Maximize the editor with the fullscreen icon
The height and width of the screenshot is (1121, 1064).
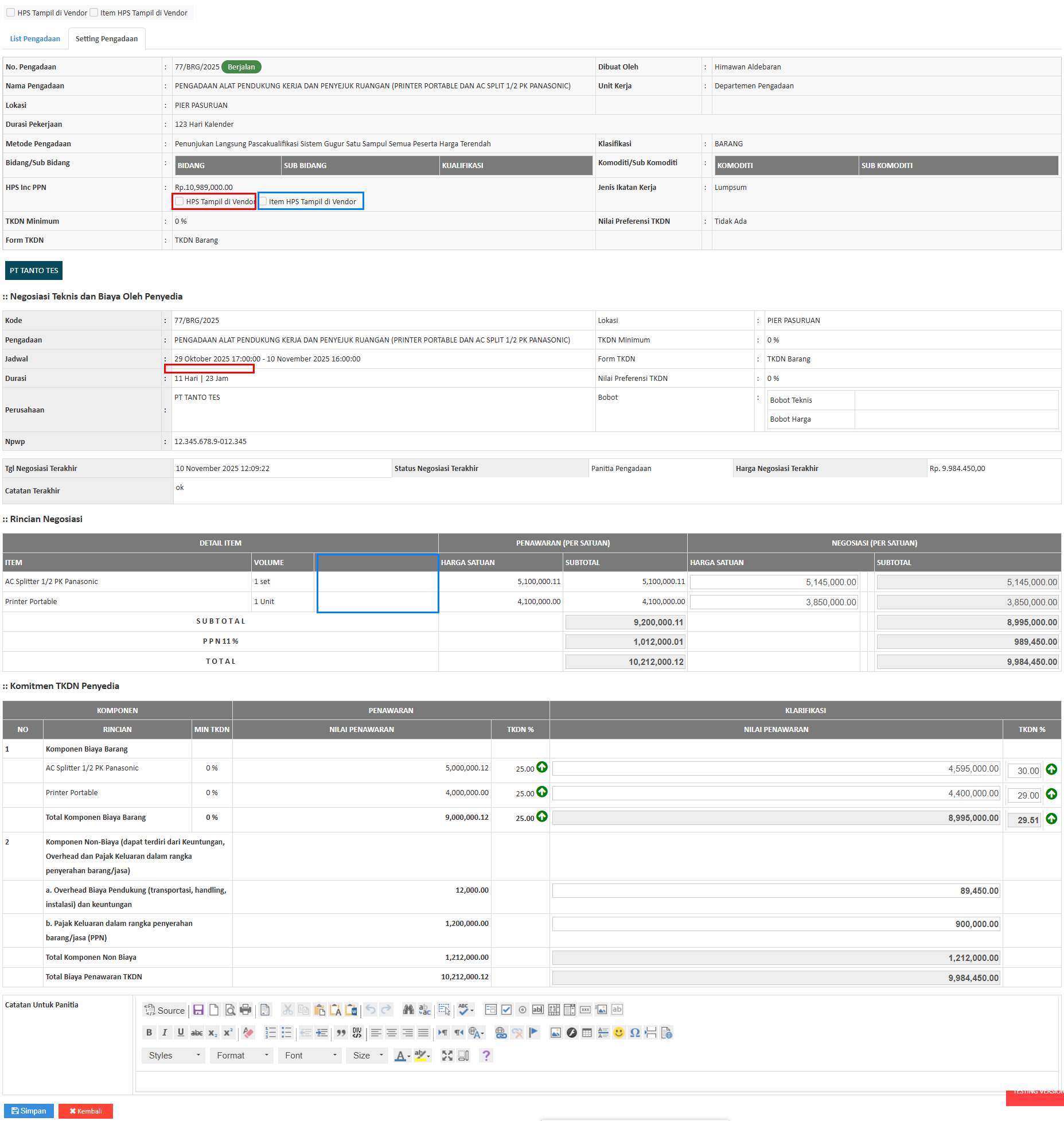(x=447, y=1056)
